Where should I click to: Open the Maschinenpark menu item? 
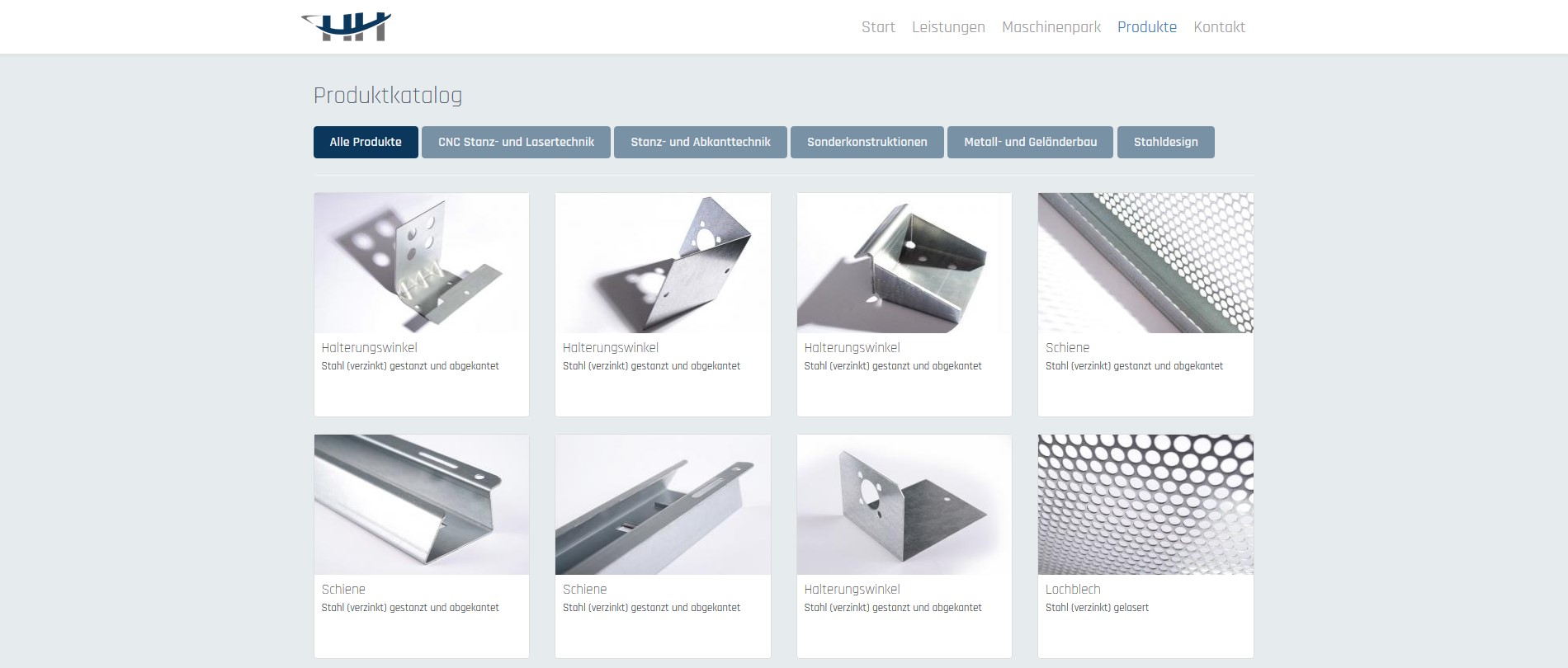coord(1051,27)
